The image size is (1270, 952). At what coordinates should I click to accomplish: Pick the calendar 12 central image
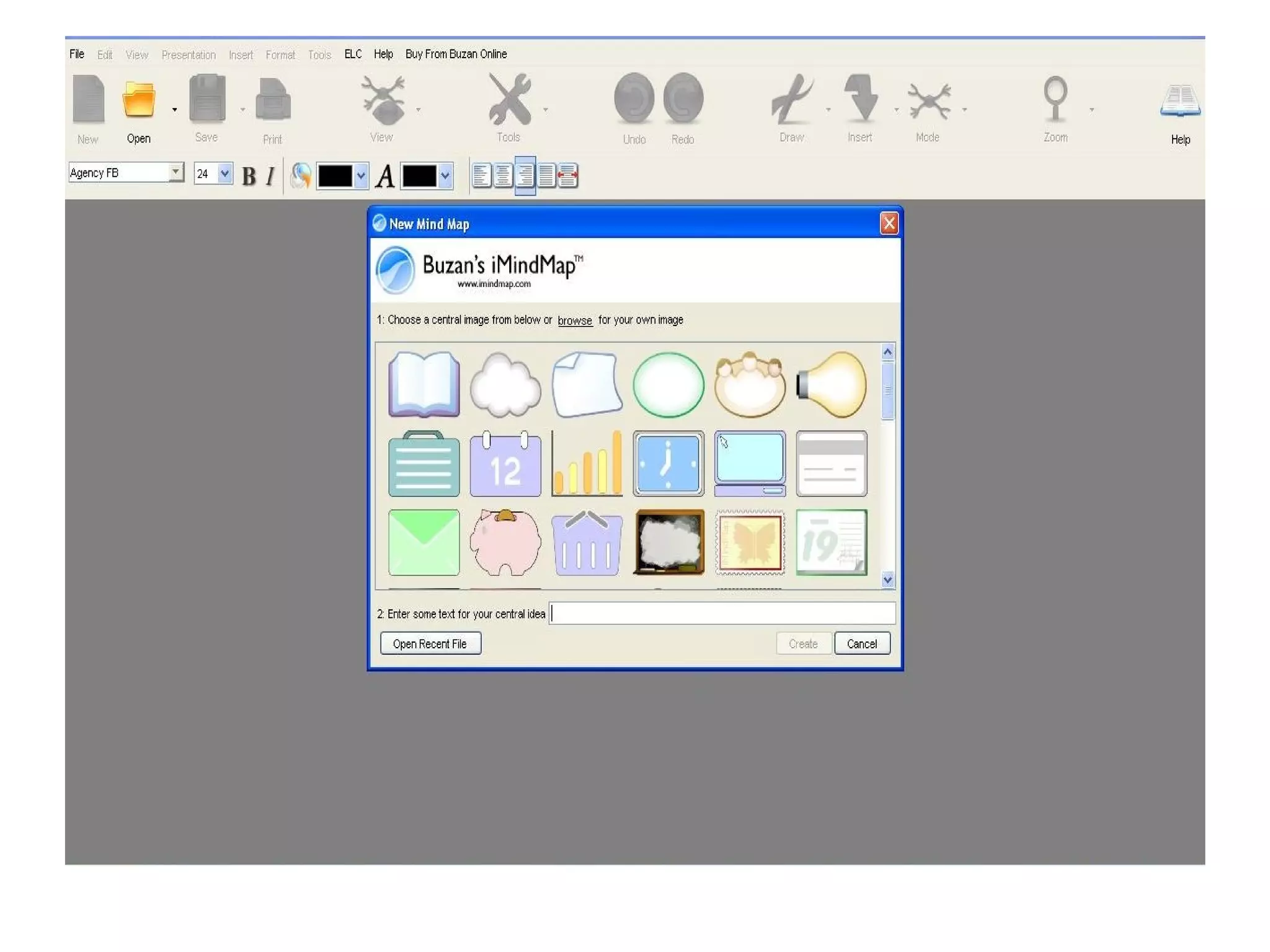[x=505, y=464]
